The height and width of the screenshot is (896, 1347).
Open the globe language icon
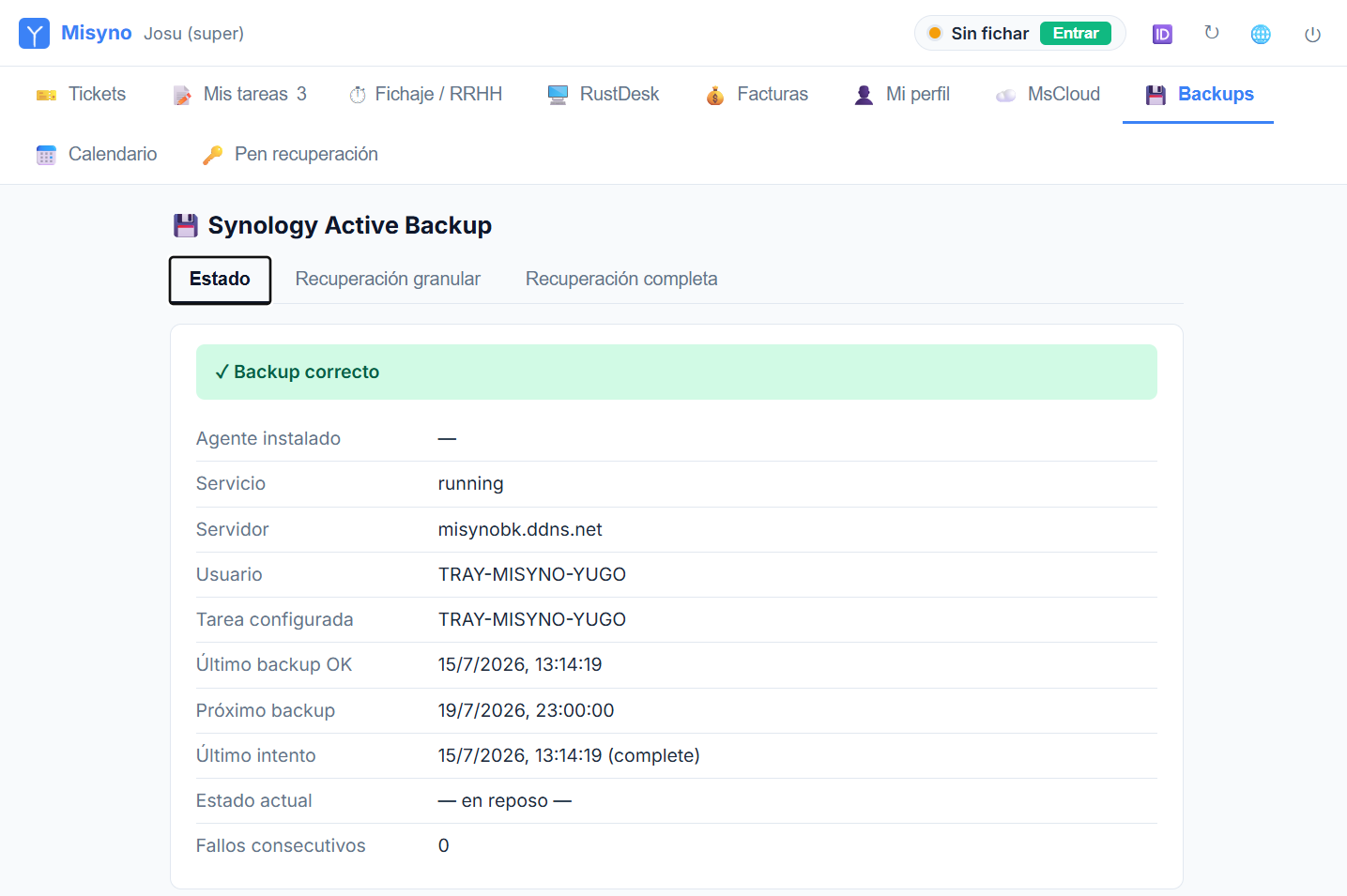[x=1261, y=35]
